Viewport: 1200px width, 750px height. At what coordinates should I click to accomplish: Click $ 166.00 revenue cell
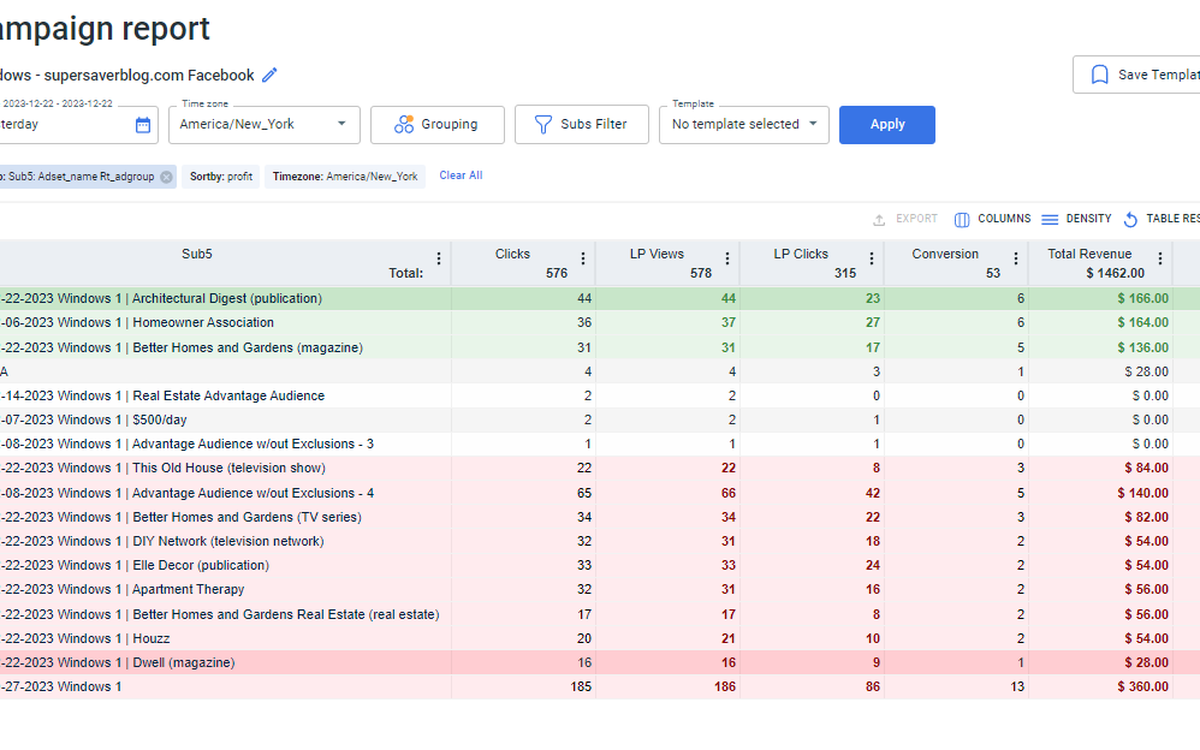click(1143, 299)
